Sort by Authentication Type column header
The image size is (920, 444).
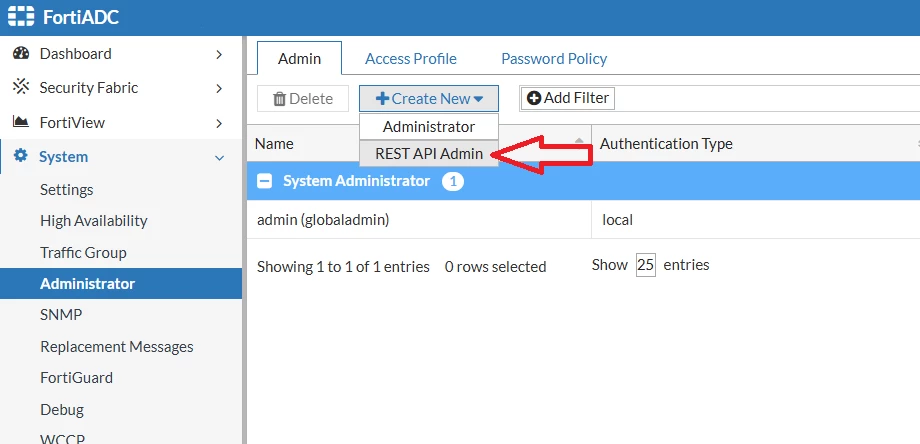(x=756, y=143)
